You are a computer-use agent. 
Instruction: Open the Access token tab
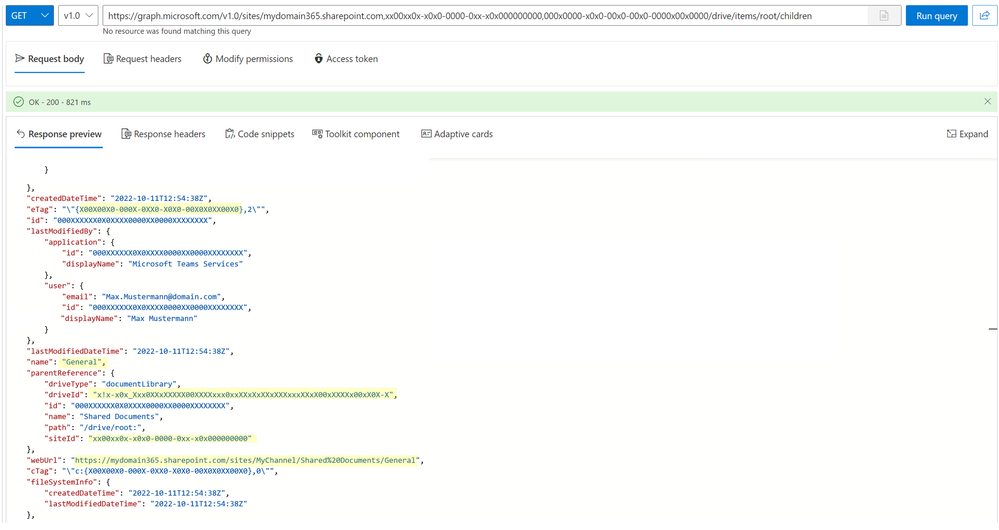click(346, 59)
